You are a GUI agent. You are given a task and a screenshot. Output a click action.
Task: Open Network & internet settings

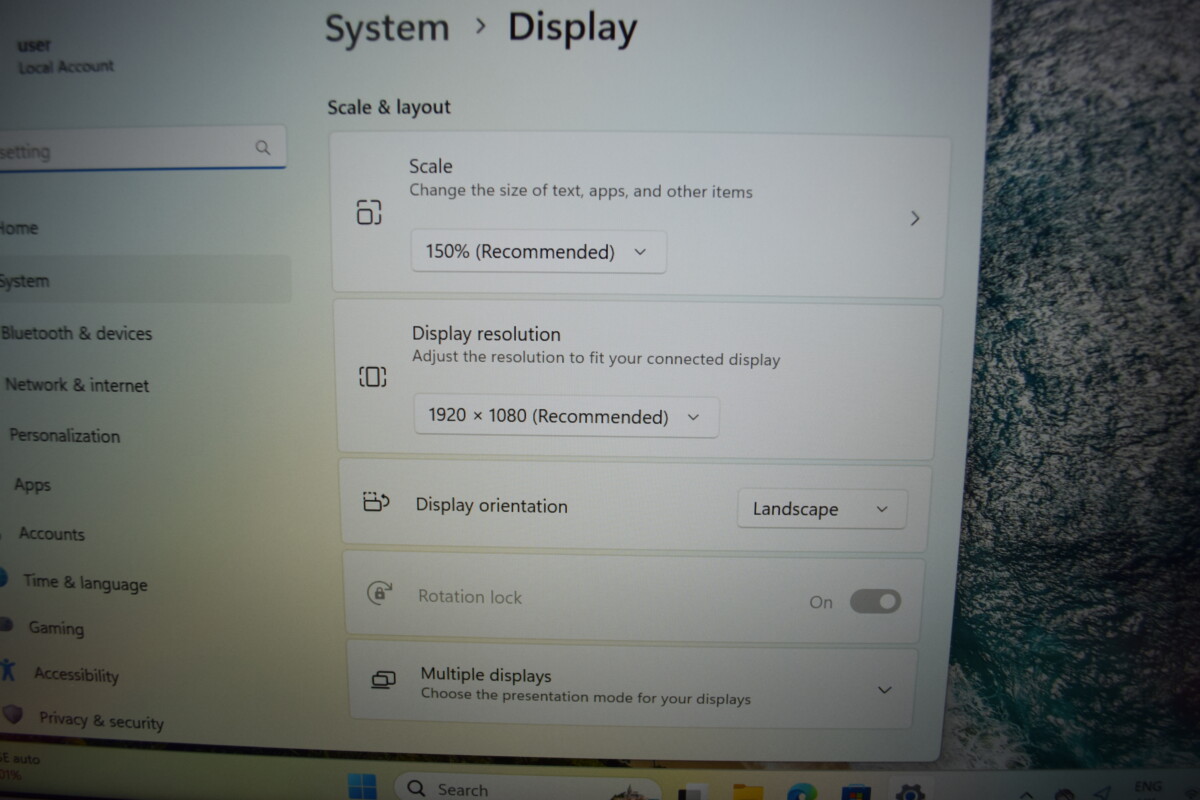pos(77,385)
